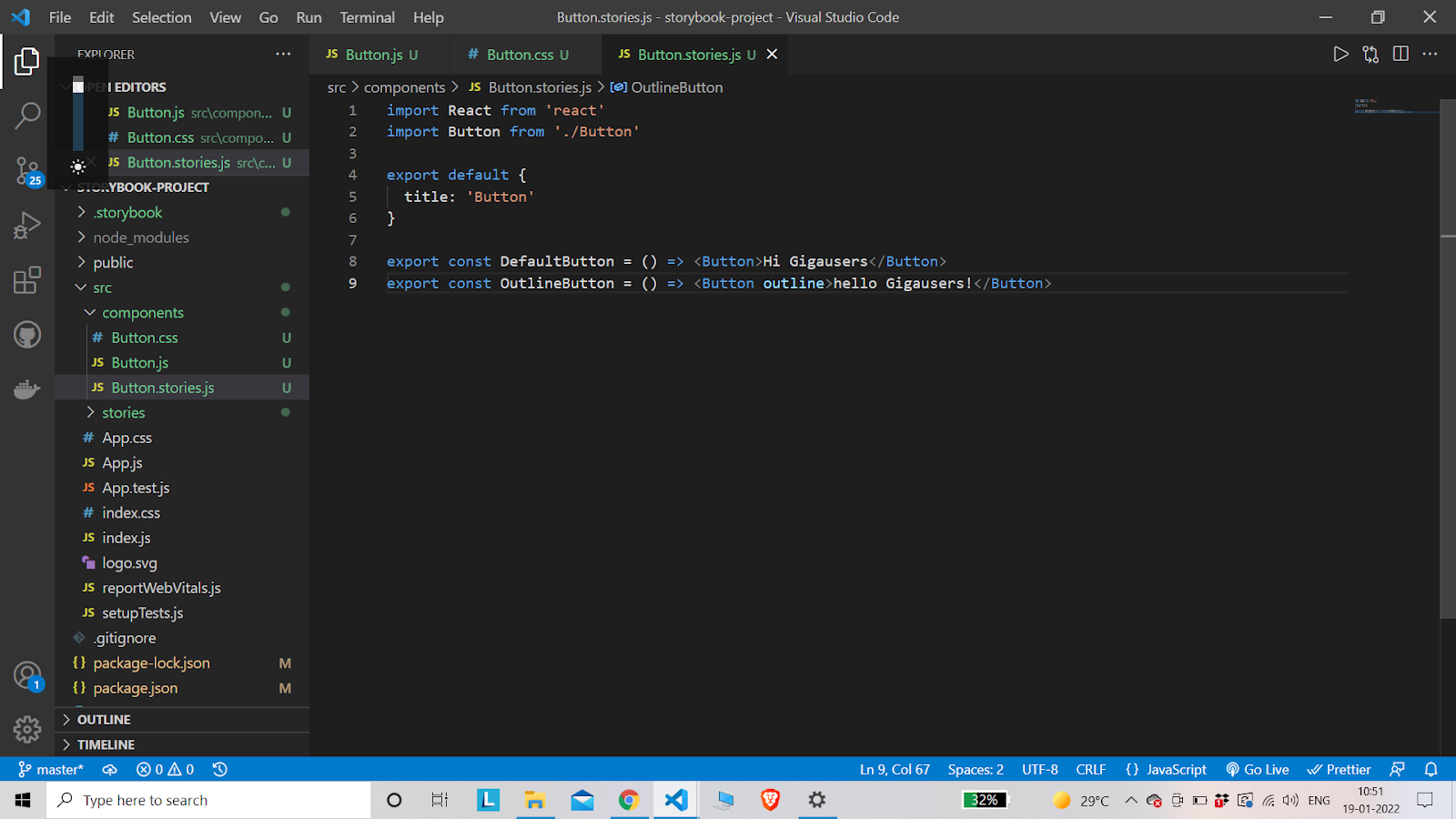Open Manage gear settings menu
Viewport: 1456px width, 819px height.
pos(27,729)
